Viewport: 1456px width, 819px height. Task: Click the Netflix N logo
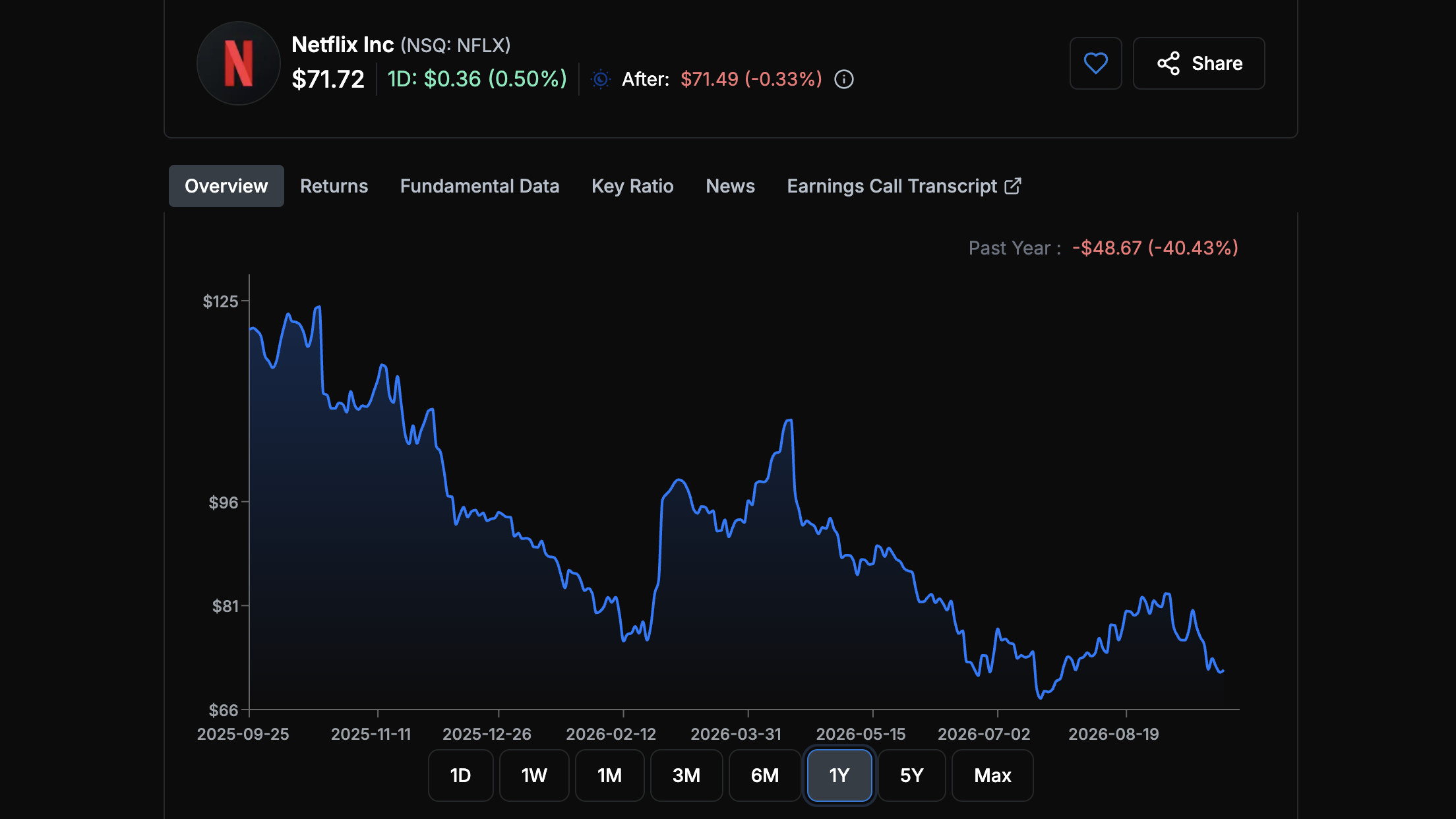point(239,63)
